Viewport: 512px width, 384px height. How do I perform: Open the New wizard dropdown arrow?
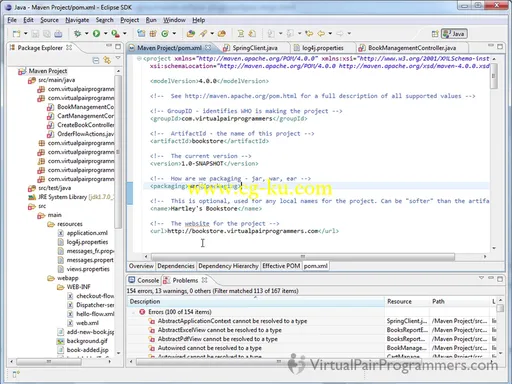click(x=25, y=33)
